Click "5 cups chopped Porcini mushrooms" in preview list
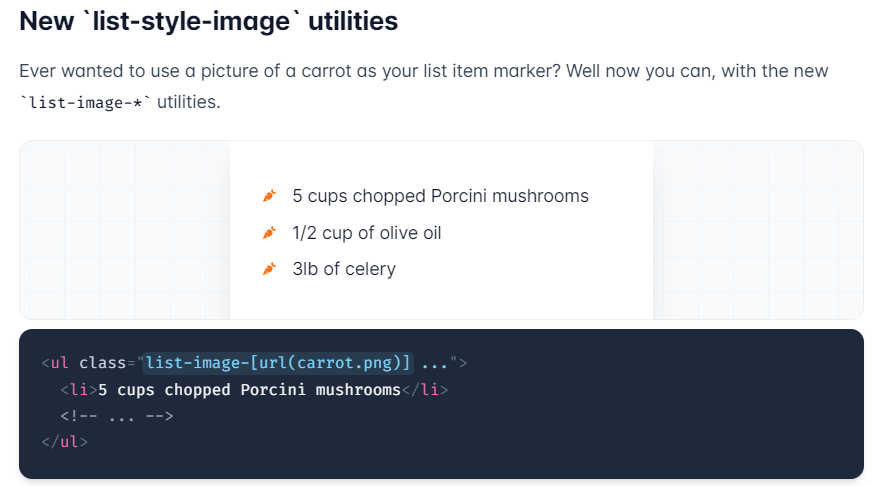 click(x=440, y=196)
